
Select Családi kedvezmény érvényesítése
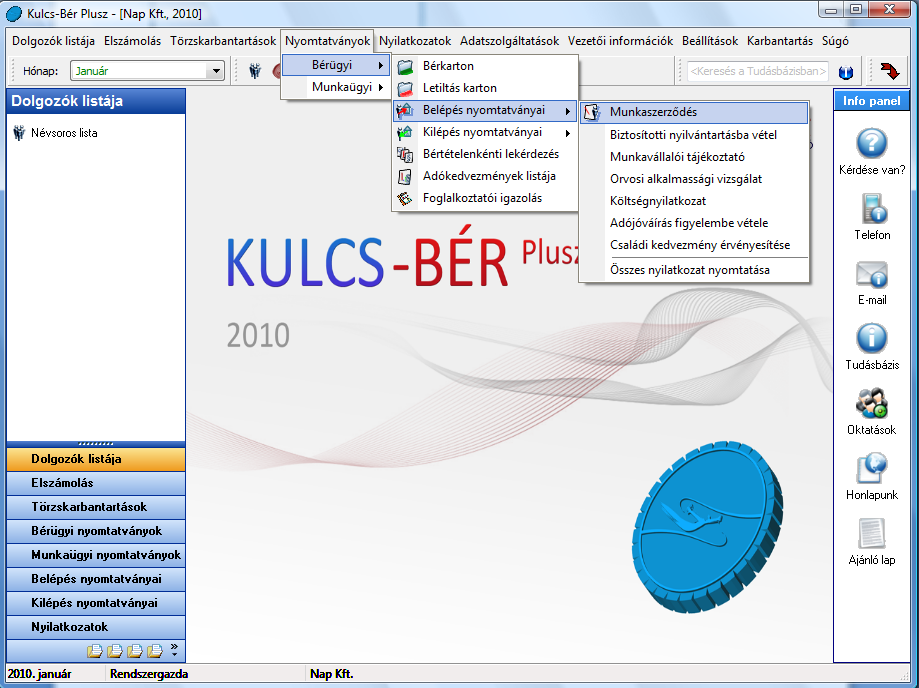pyautogui.click(x=694, y=245)
